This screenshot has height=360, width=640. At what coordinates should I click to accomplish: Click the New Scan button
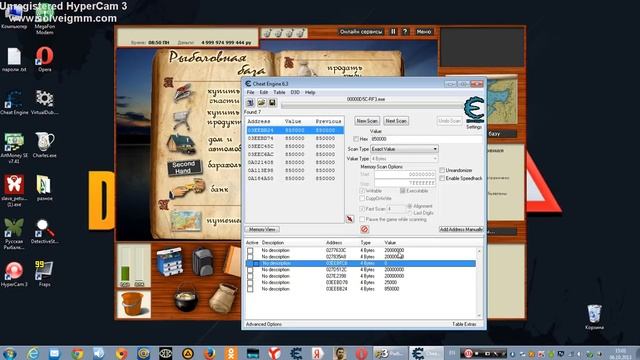tap(367, 121)
